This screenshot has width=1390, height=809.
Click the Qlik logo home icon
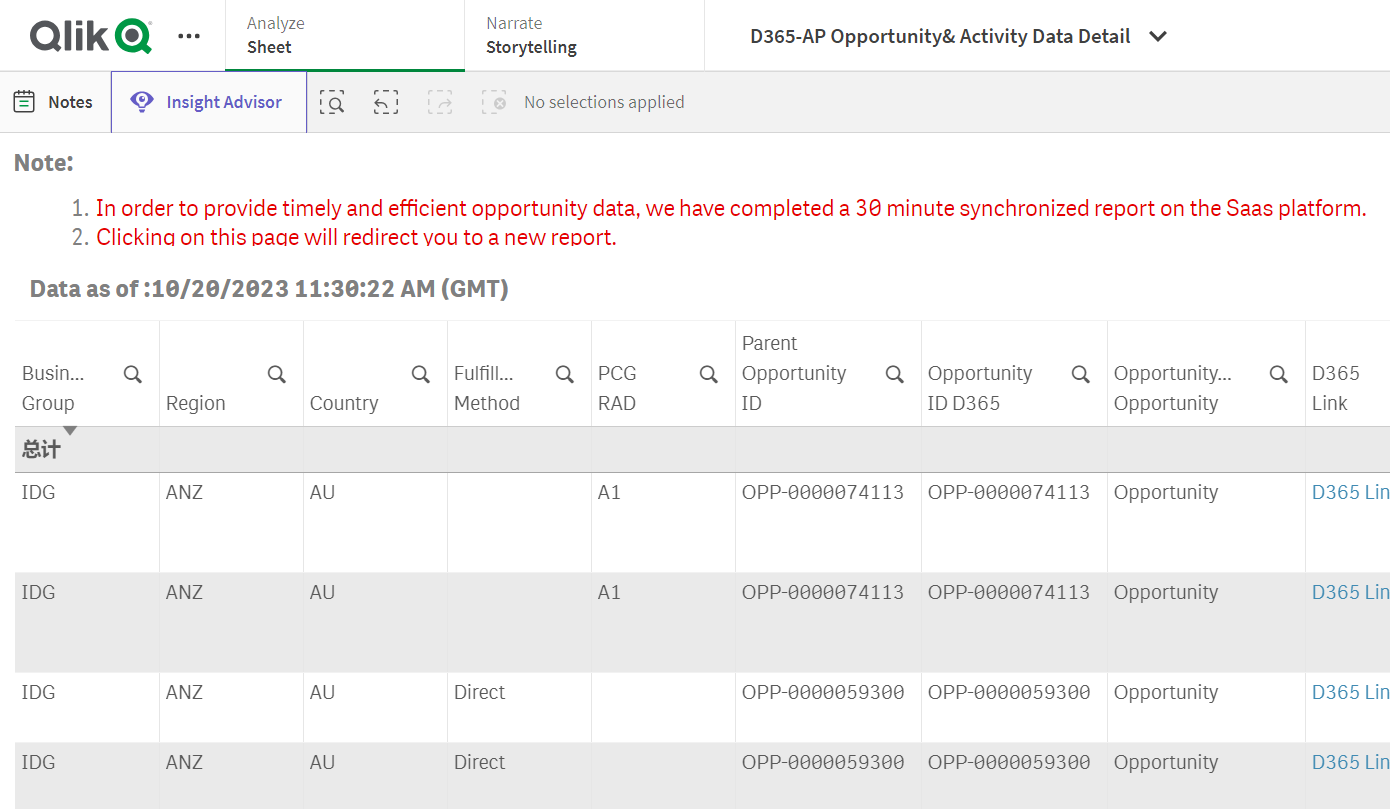[90, 36]
